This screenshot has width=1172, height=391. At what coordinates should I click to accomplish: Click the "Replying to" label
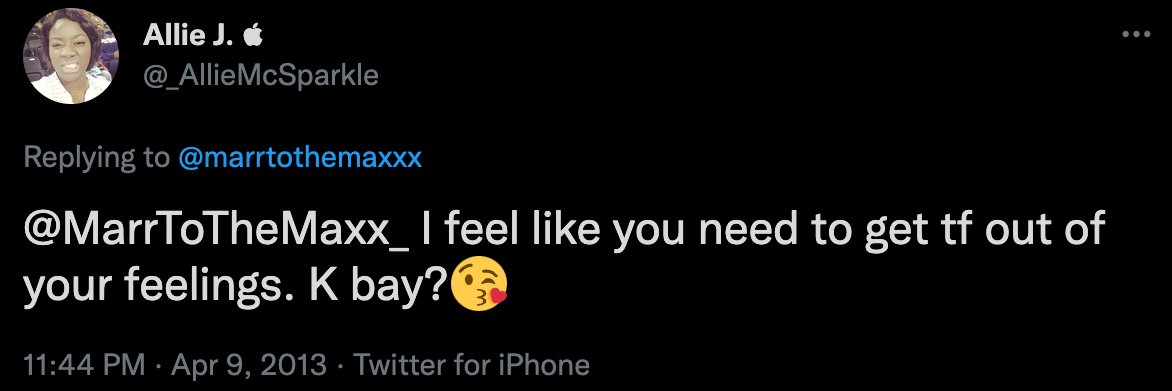point(98,158)
